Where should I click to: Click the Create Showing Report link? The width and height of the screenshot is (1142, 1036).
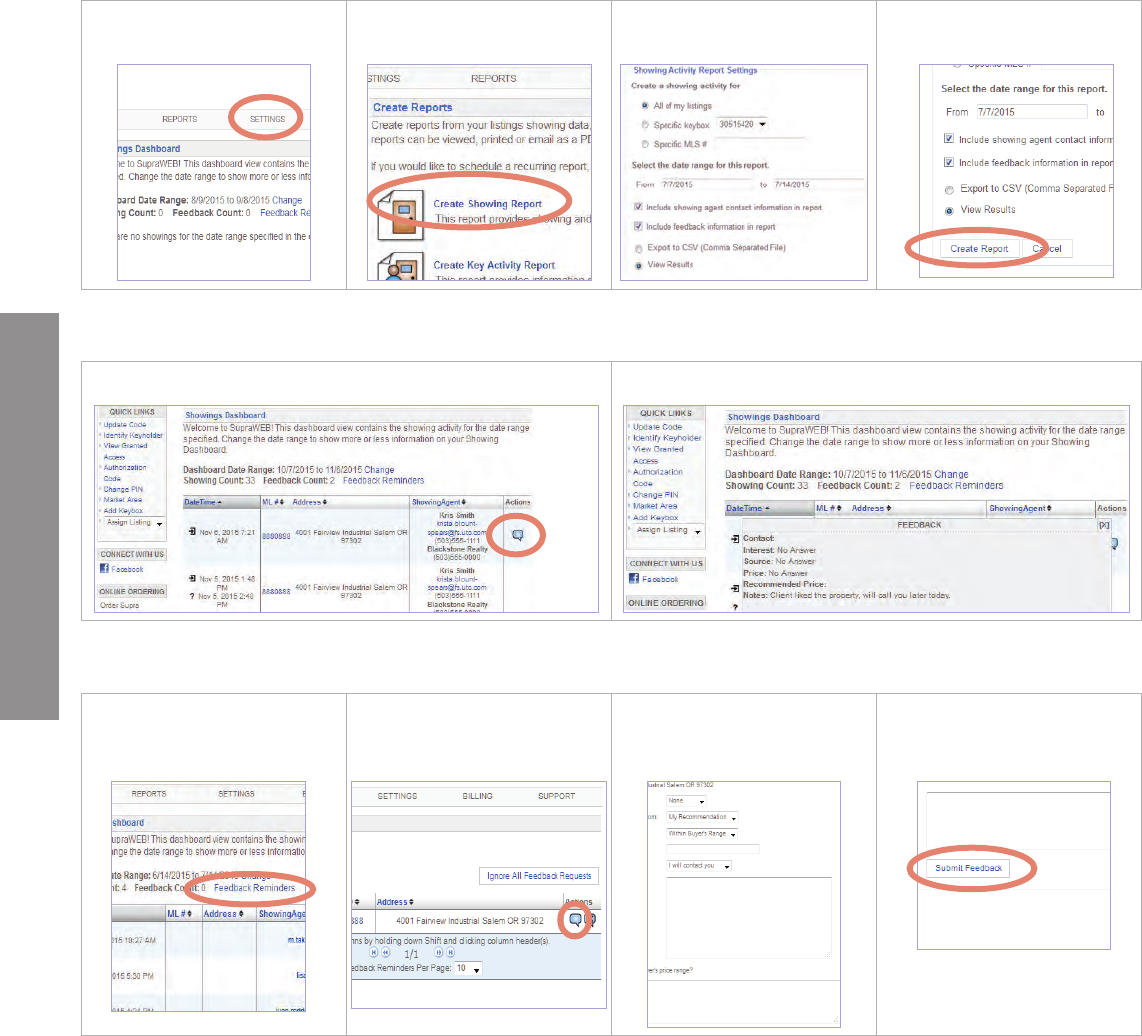(487, 204)
